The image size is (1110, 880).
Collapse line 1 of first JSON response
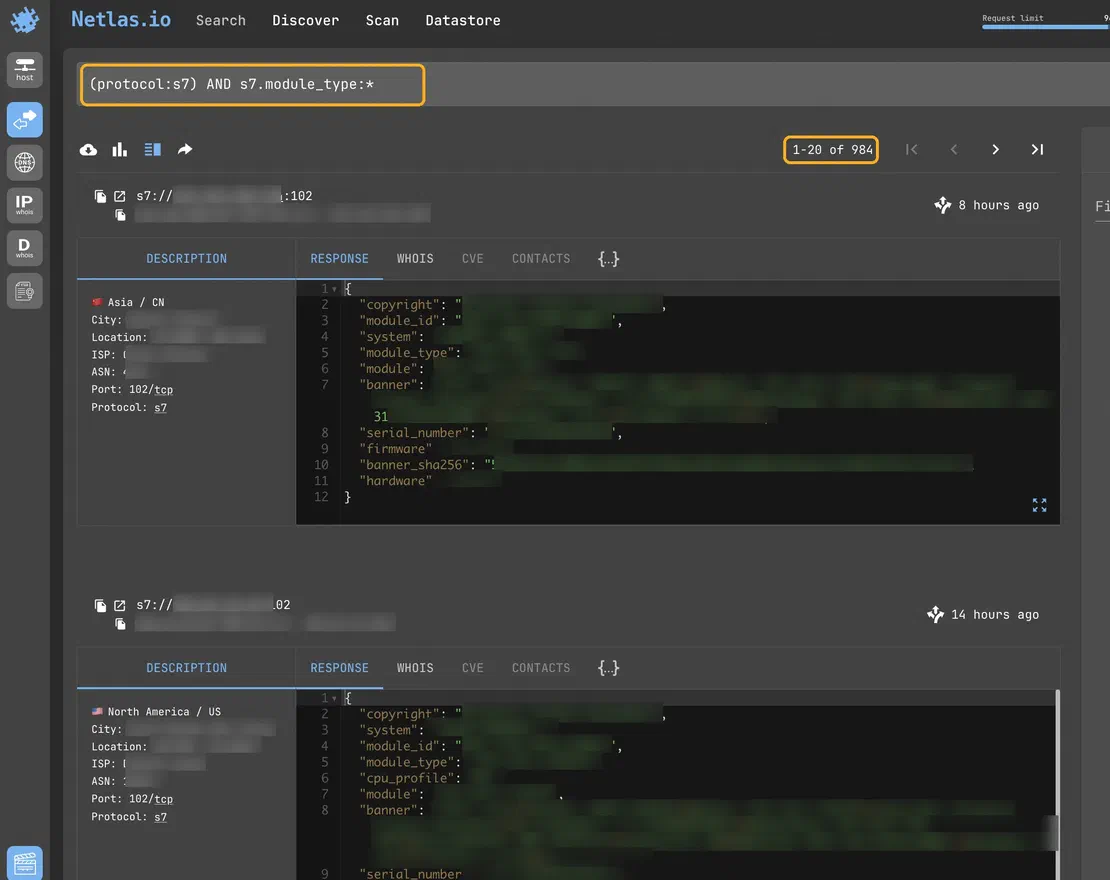coord(334,289)
